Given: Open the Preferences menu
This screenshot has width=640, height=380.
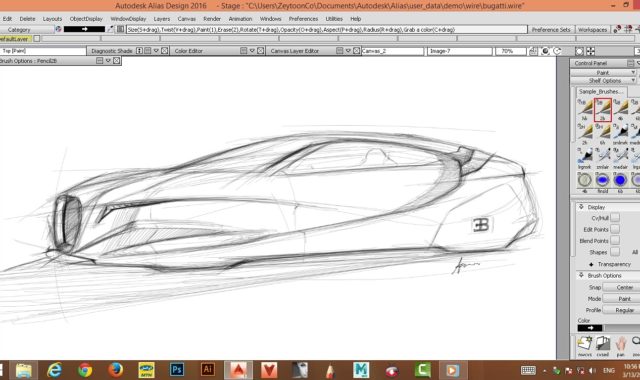Looking at the screenshot, I should coord(303,19).
